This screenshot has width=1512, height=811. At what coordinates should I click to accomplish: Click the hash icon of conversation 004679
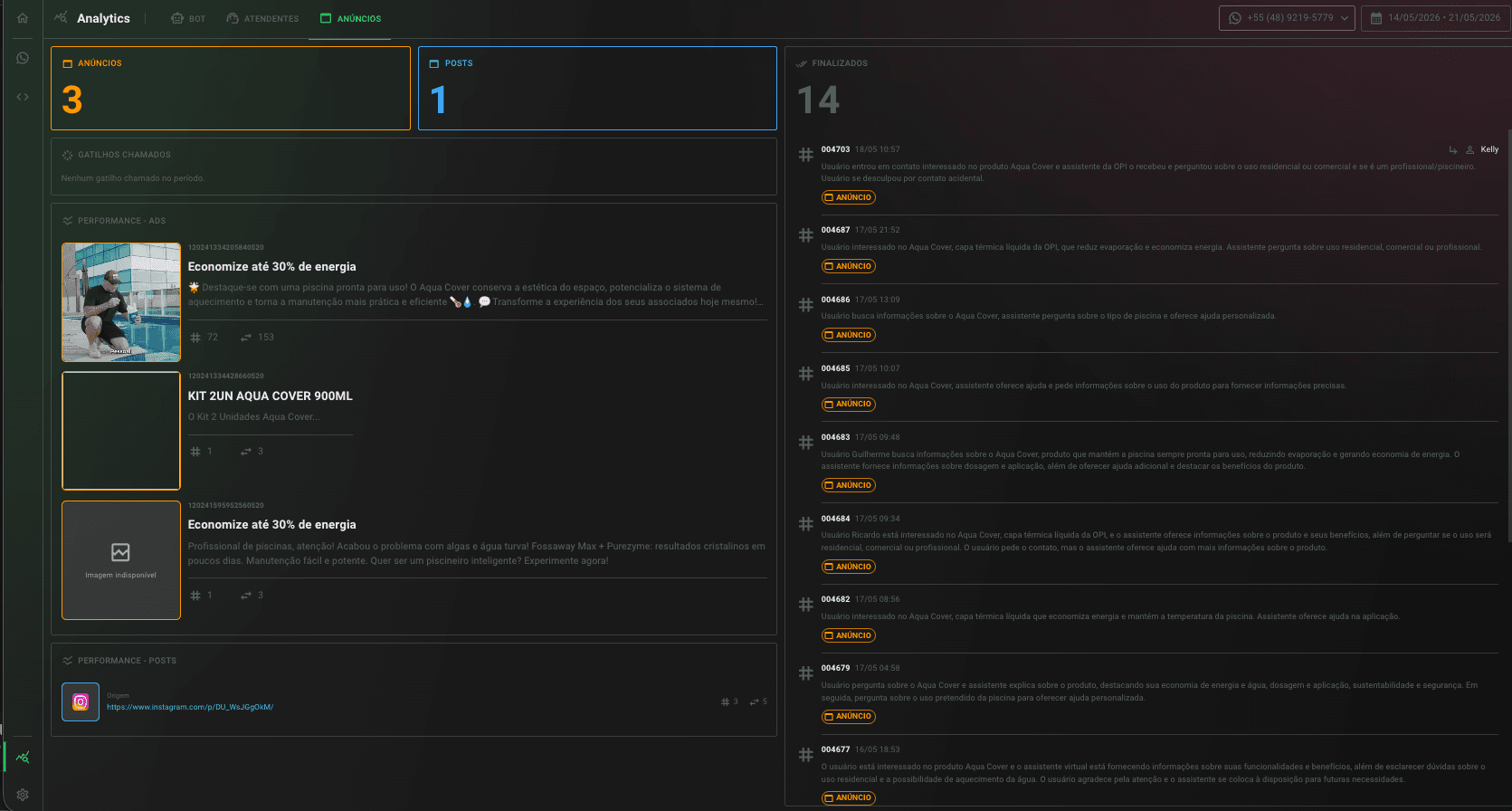(x=805, y=673)
